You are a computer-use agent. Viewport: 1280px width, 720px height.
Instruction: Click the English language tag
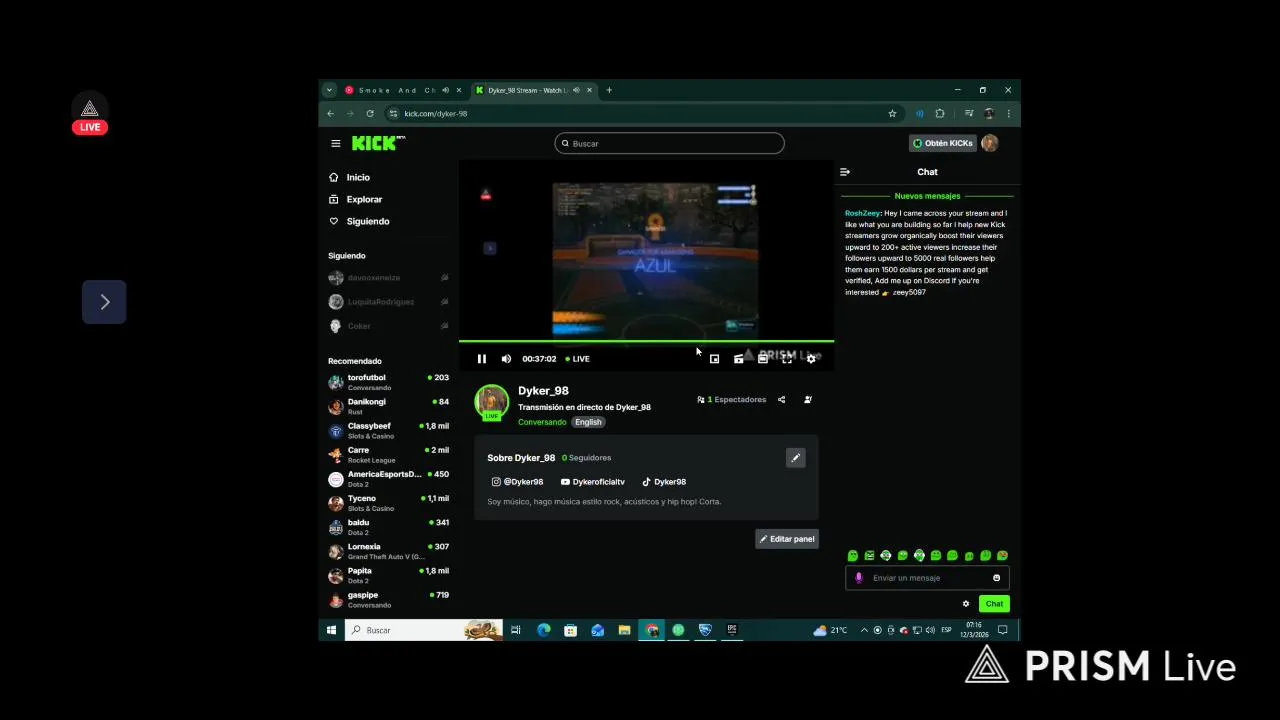click(x=588, y=422)
